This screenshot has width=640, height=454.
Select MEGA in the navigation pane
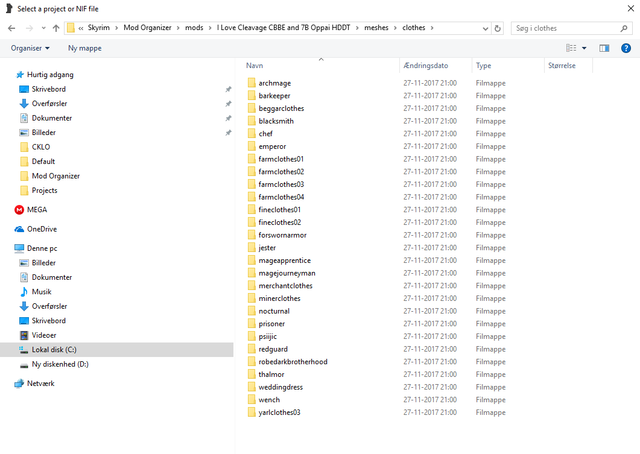(x=37, y=209)
